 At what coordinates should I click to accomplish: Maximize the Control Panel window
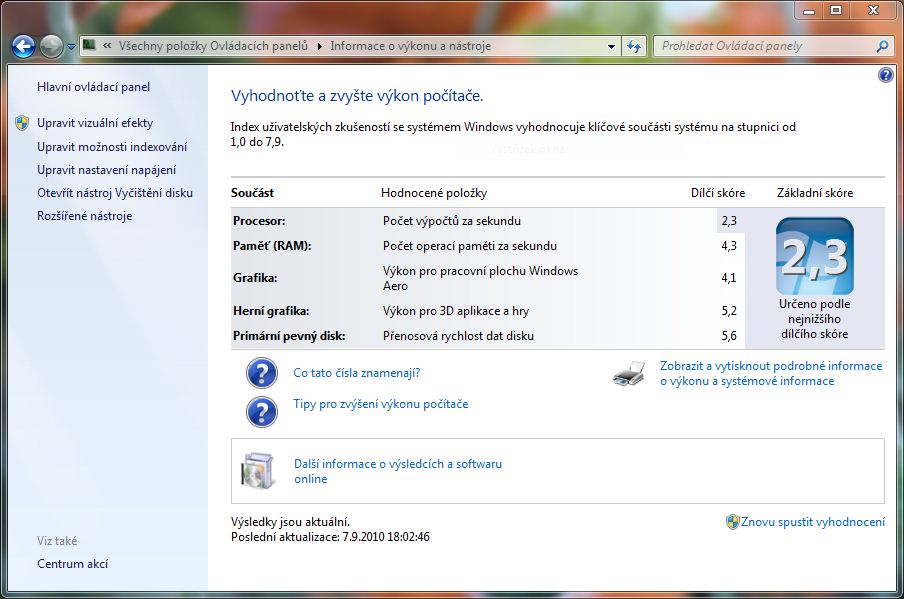836,11
